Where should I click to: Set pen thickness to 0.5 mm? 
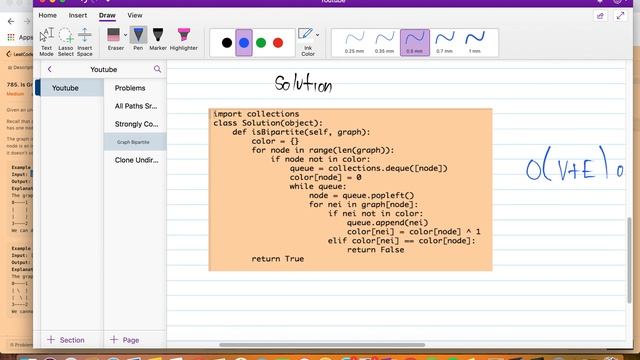[415, 42]
